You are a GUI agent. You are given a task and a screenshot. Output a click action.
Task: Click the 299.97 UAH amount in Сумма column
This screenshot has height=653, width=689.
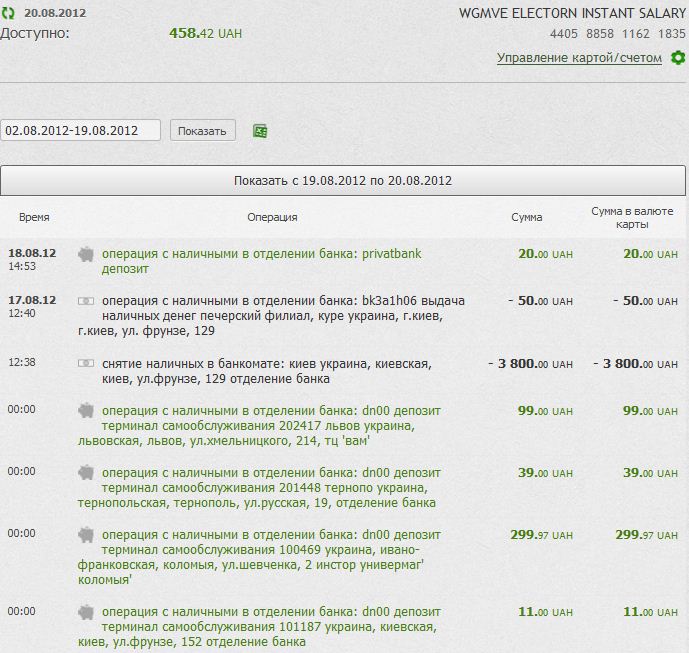(x=541, y=535)
